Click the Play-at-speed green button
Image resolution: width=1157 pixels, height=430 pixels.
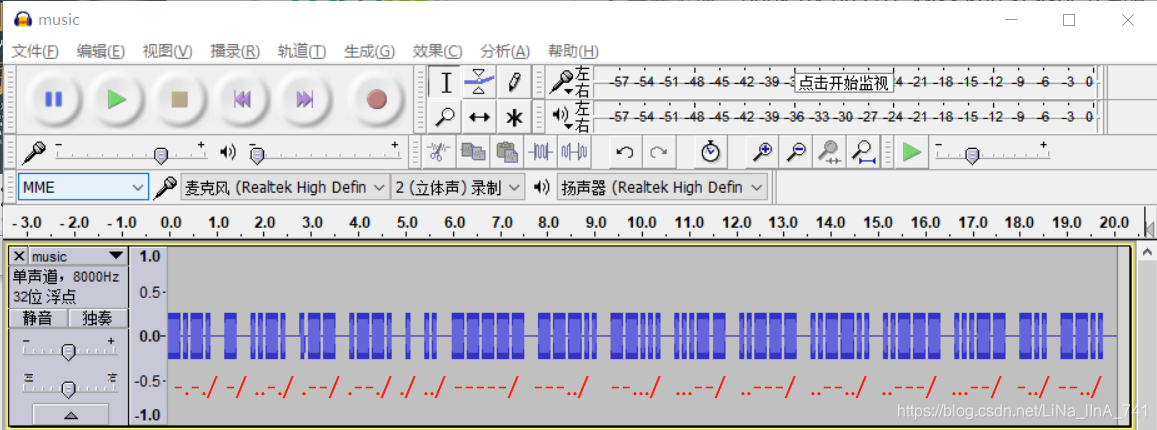click(x=912, y=153)
